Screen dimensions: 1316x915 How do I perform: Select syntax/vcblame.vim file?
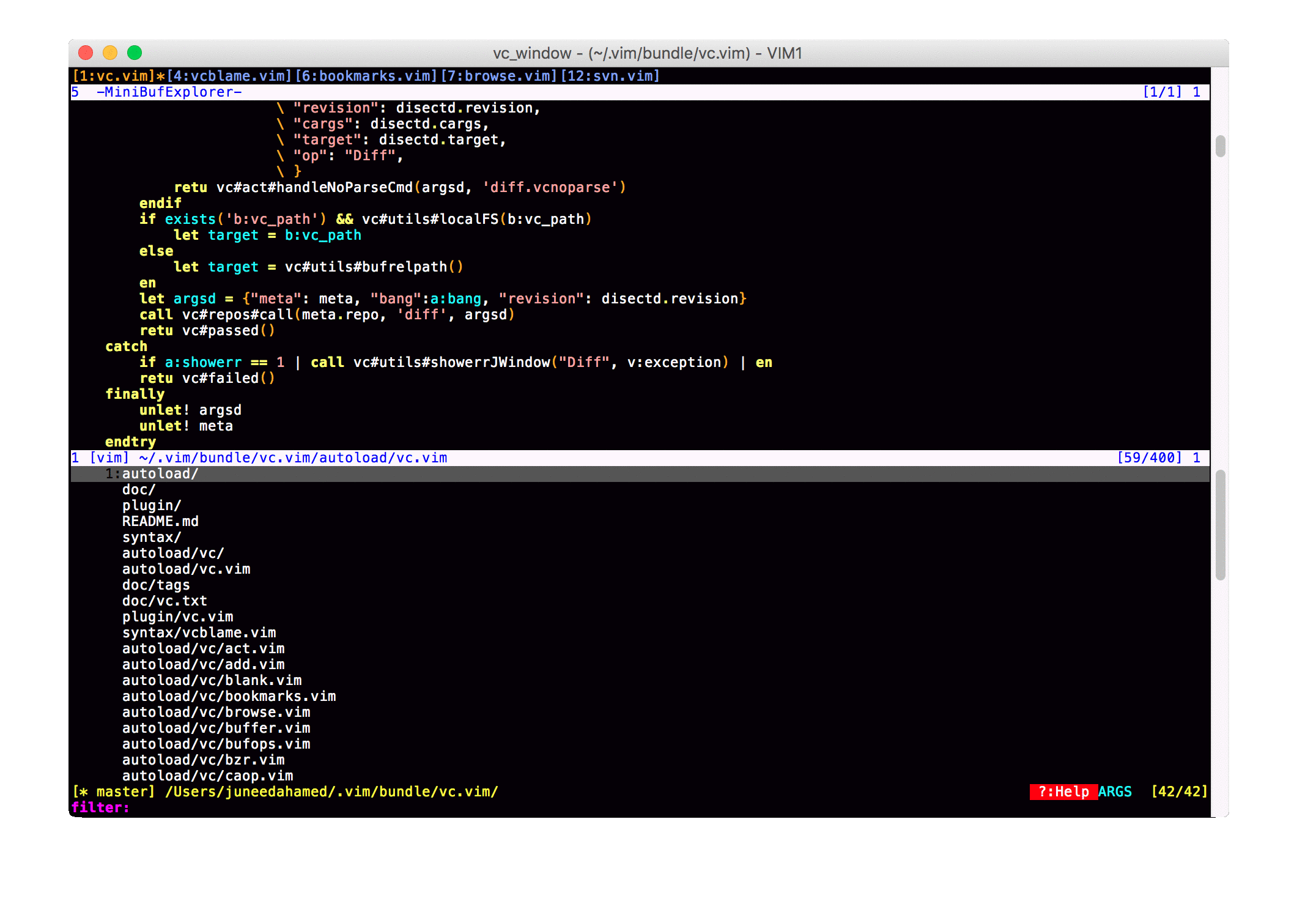point(199,632)
